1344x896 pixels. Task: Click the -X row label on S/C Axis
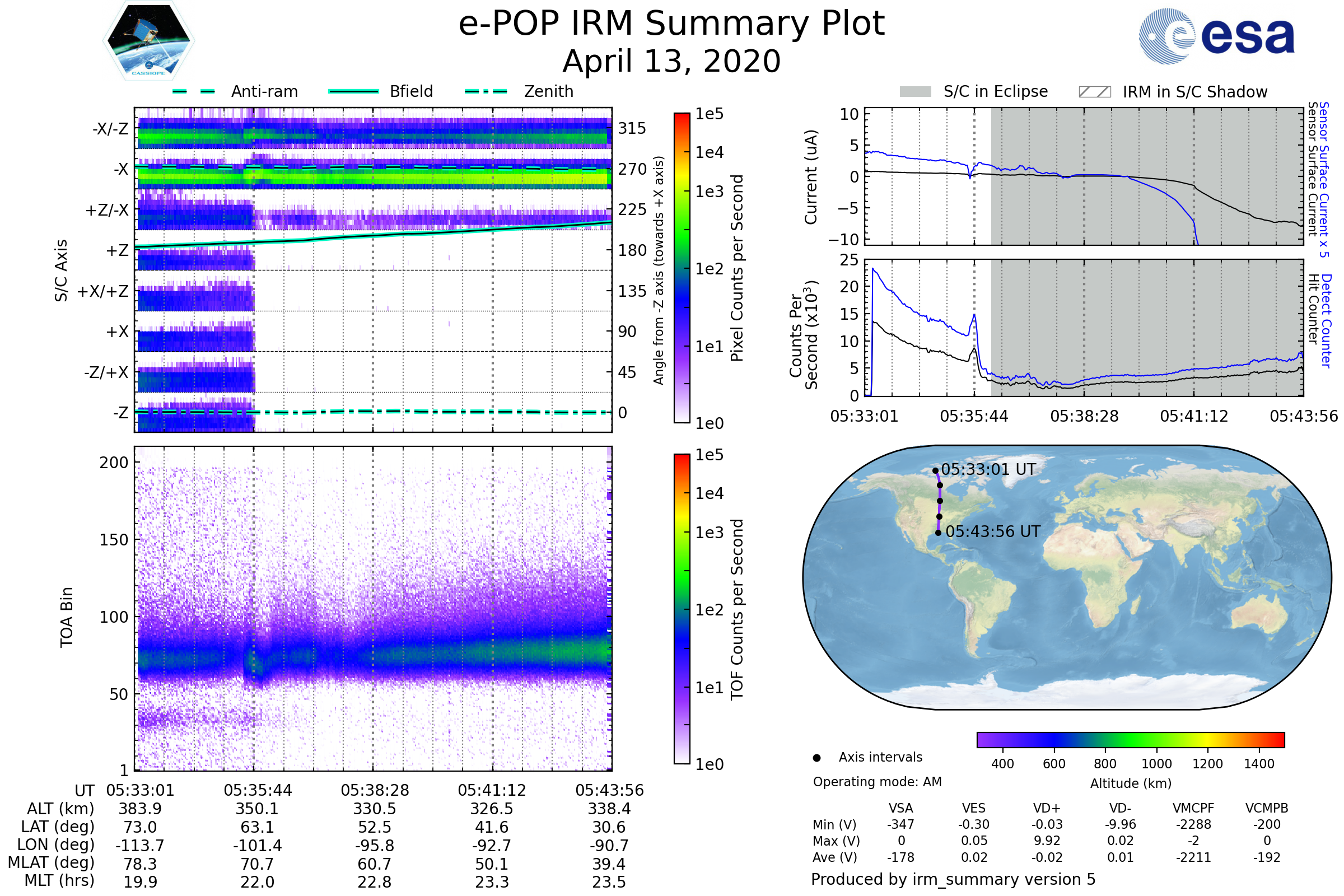120,169
